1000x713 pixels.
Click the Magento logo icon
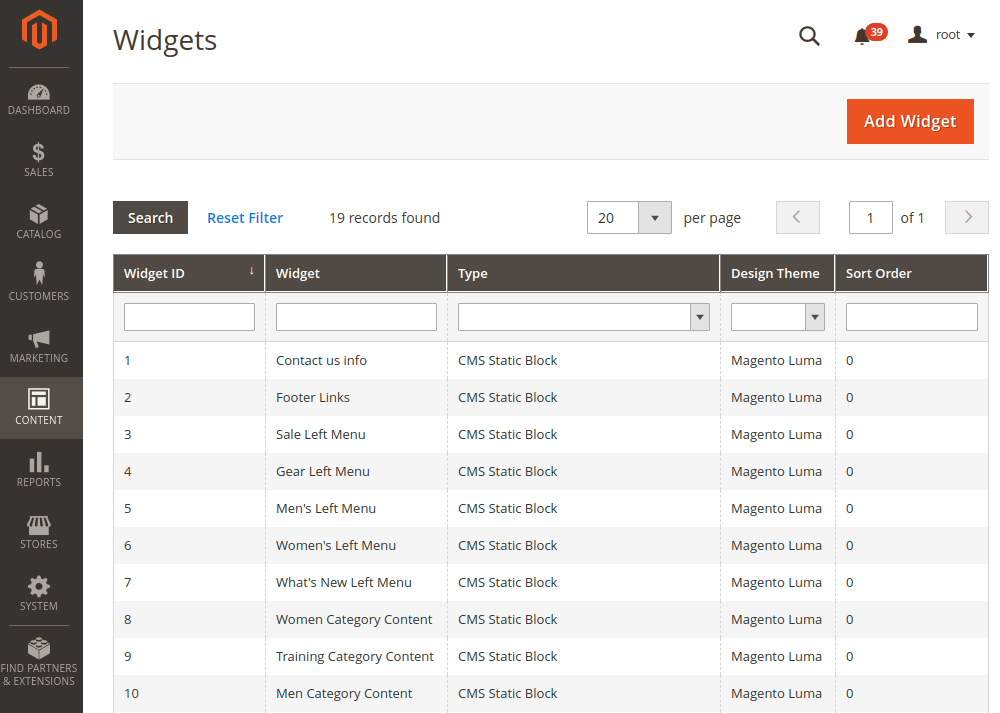pyautogui.click(x=40, y=30)
